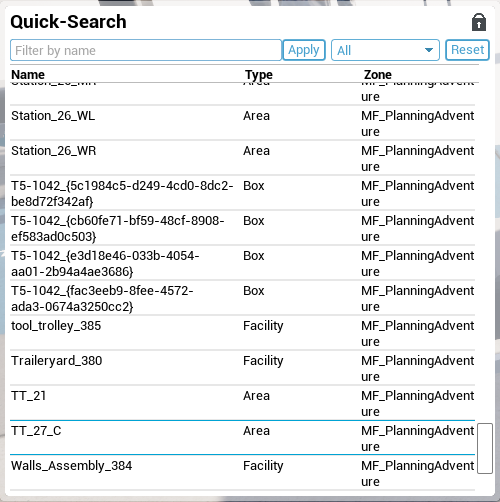Image resolution: width=500 pixels, height=502 pixels.
Task: Select T5-1042 box ending 2b94a4ae3686
Action: pyautogui.click(x=242, y=263)
